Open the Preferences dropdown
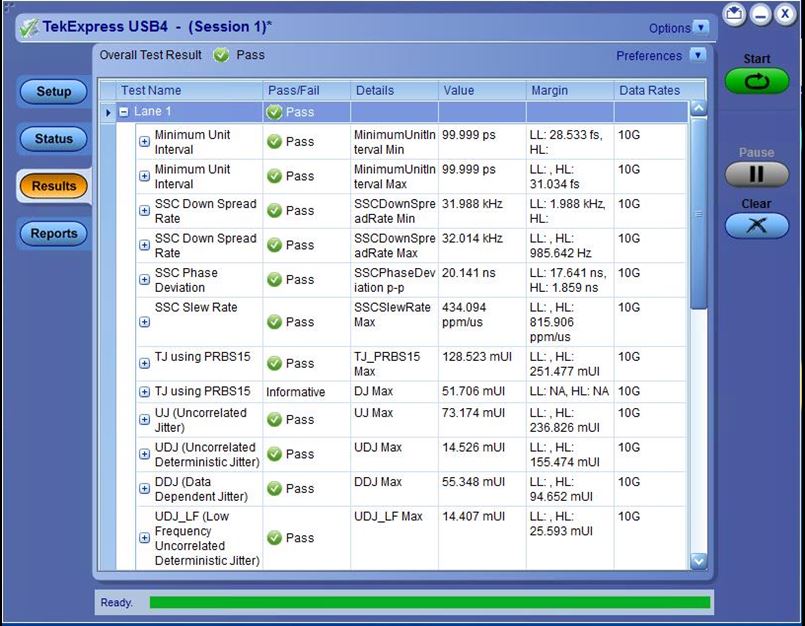 tap(698, 56)
